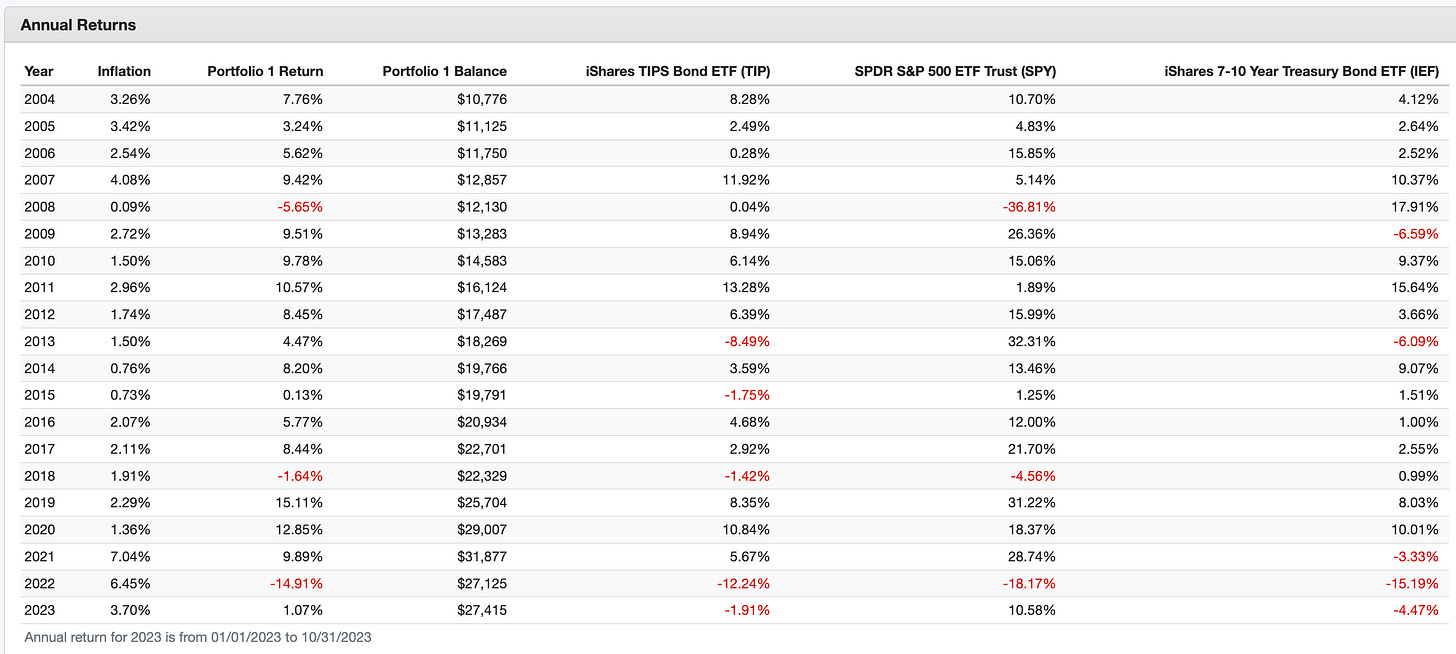
Task: Click the 0.09% inflation value for 2008
Action: (x=132, y=207)
